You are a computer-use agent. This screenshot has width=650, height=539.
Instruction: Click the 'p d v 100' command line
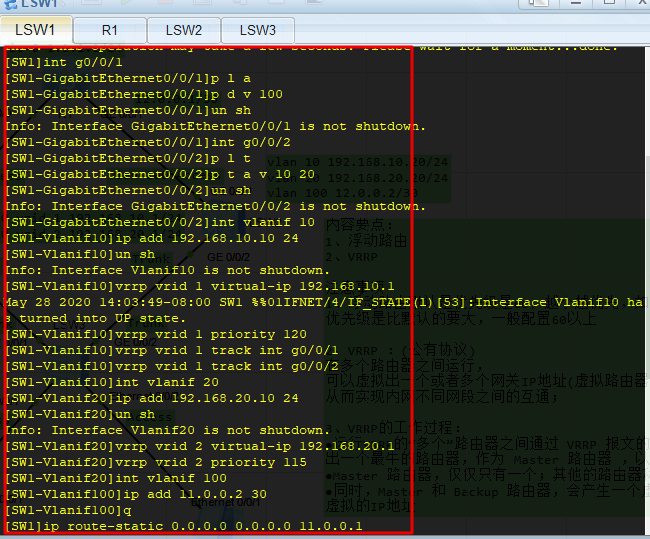(144, 94)
